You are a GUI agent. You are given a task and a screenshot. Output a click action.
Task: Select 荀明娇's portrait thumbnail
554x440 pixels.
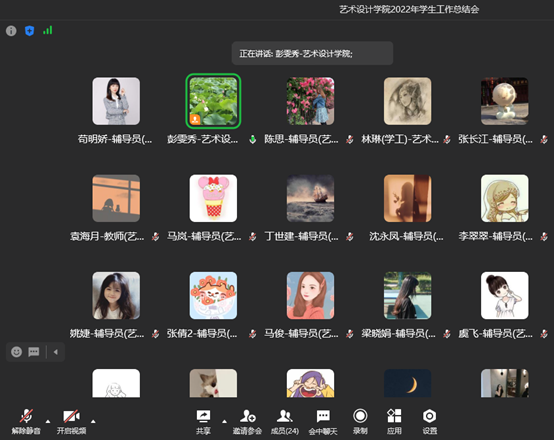[x=116, y=101]
